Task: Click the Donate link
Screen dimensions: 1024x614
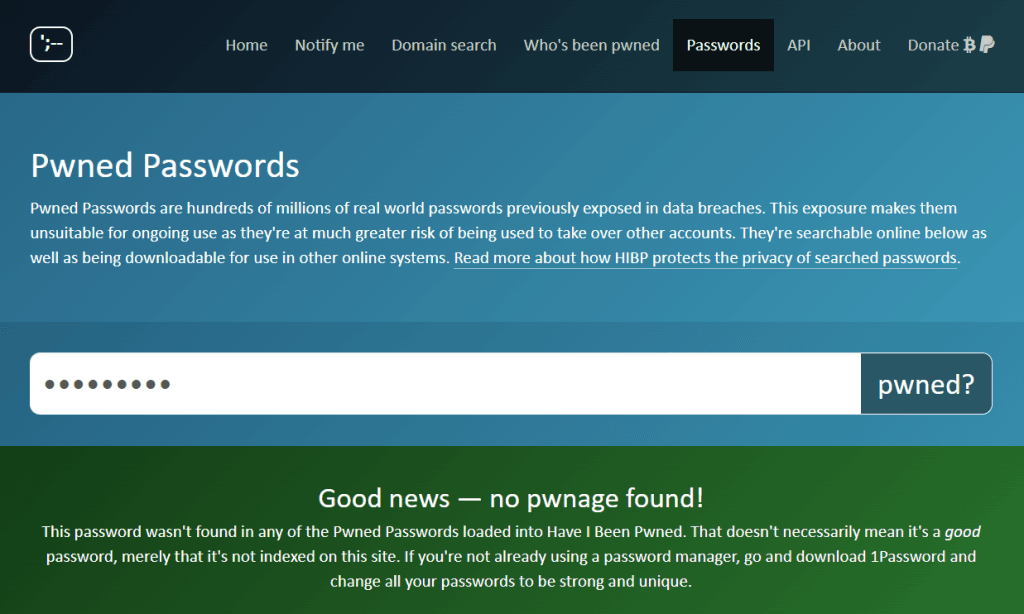Action: pos(933,45)
